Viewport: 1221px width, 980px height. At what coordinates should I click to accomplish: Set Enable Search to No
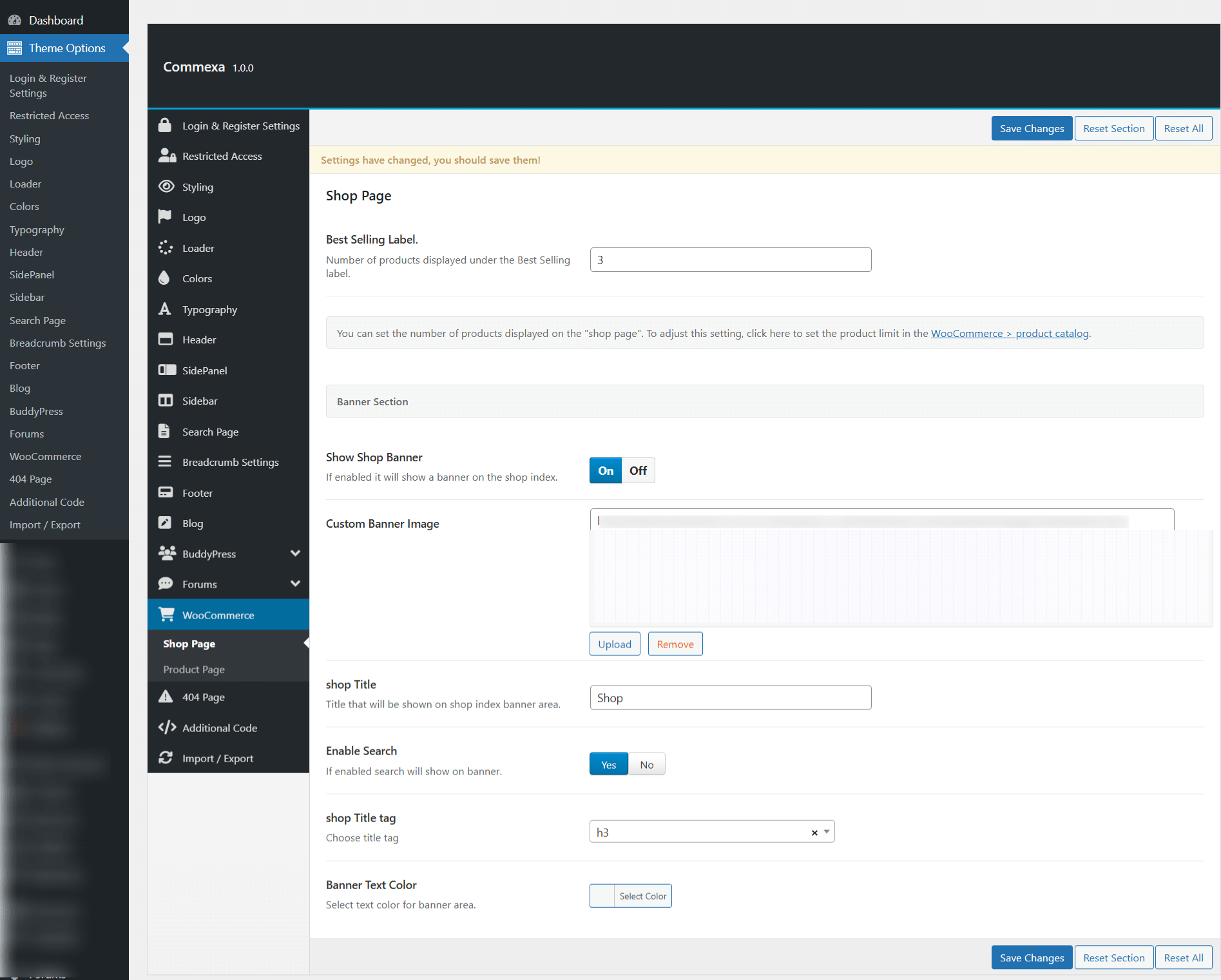pos(646,765)
